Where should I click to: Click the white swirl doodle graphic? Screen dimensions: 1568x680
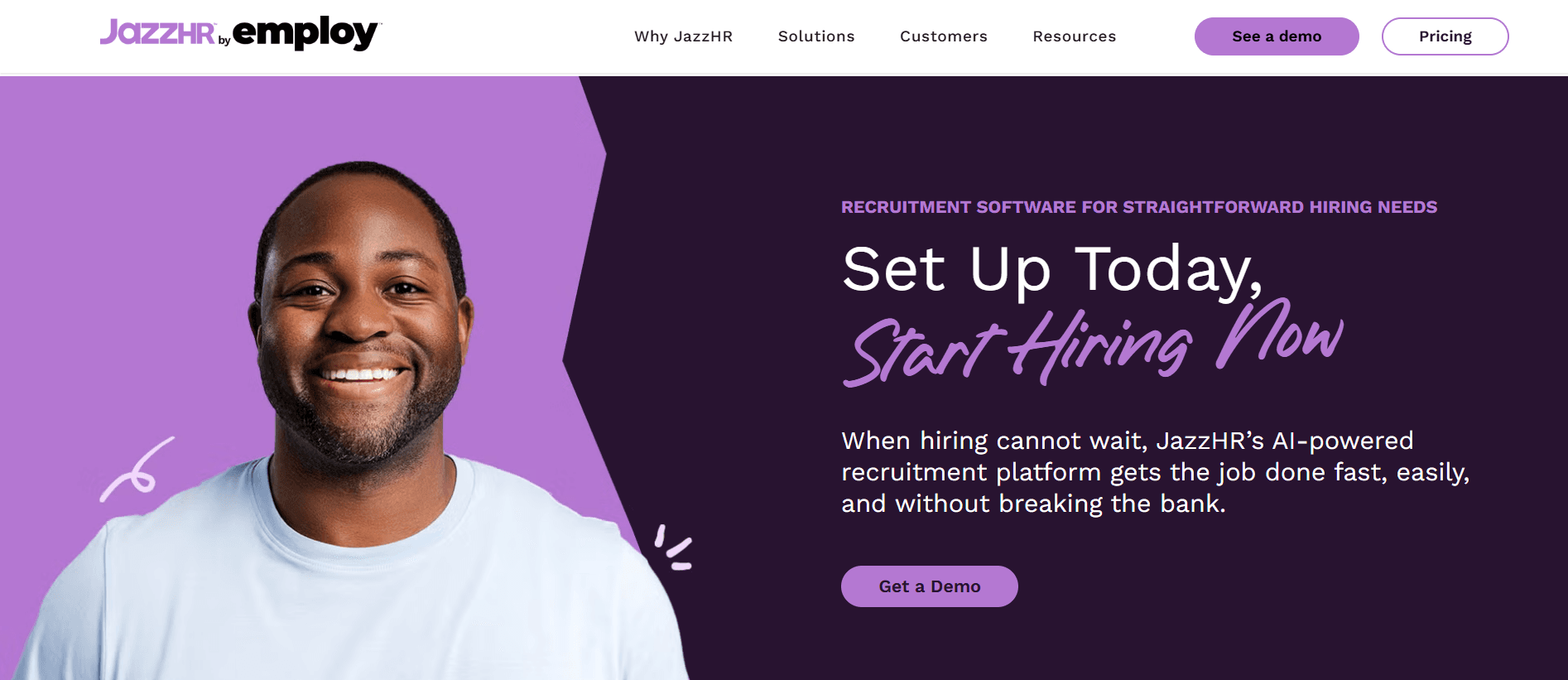[x=137, y=470]
